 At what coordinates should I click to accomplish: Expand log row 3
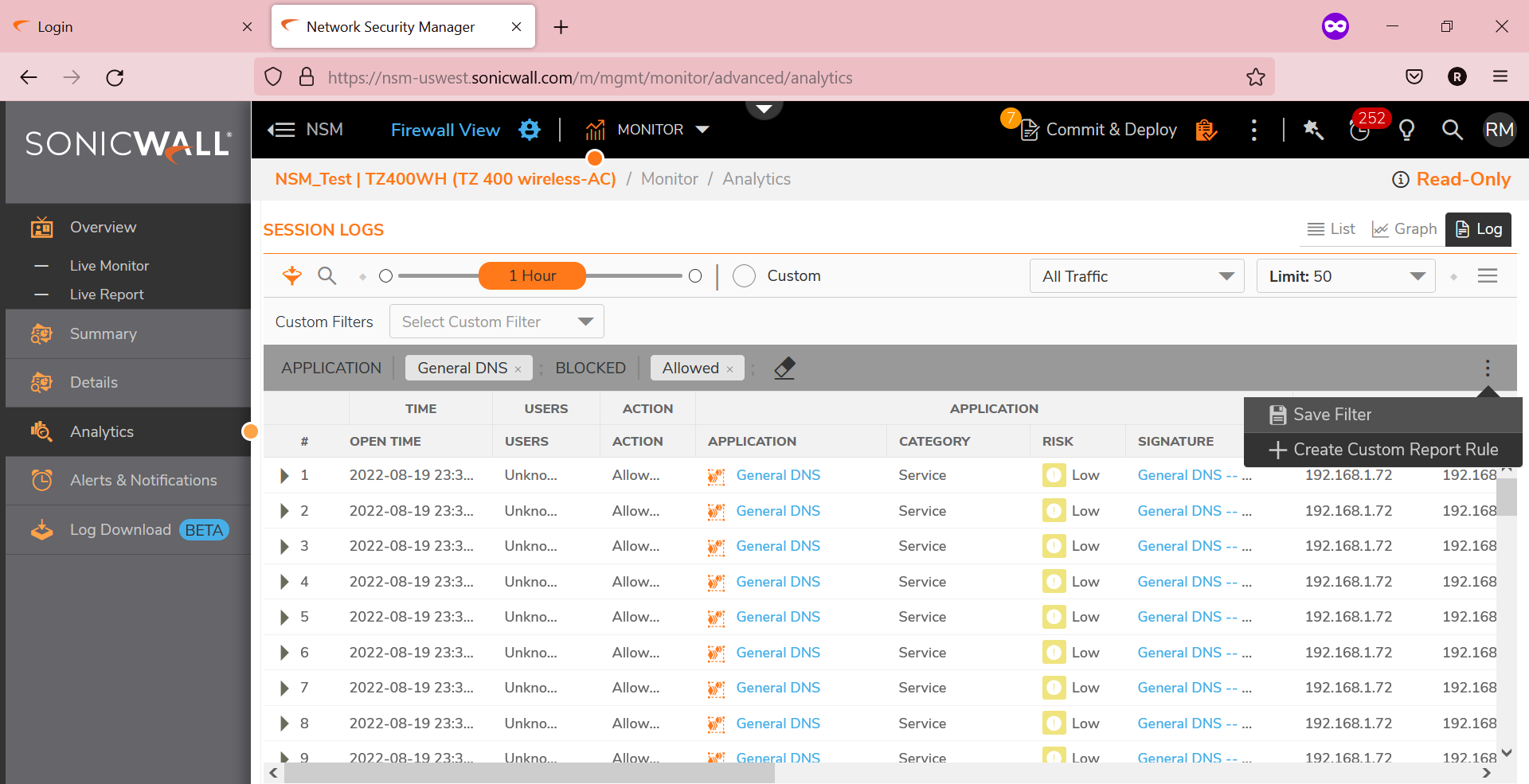coord(284,547)
